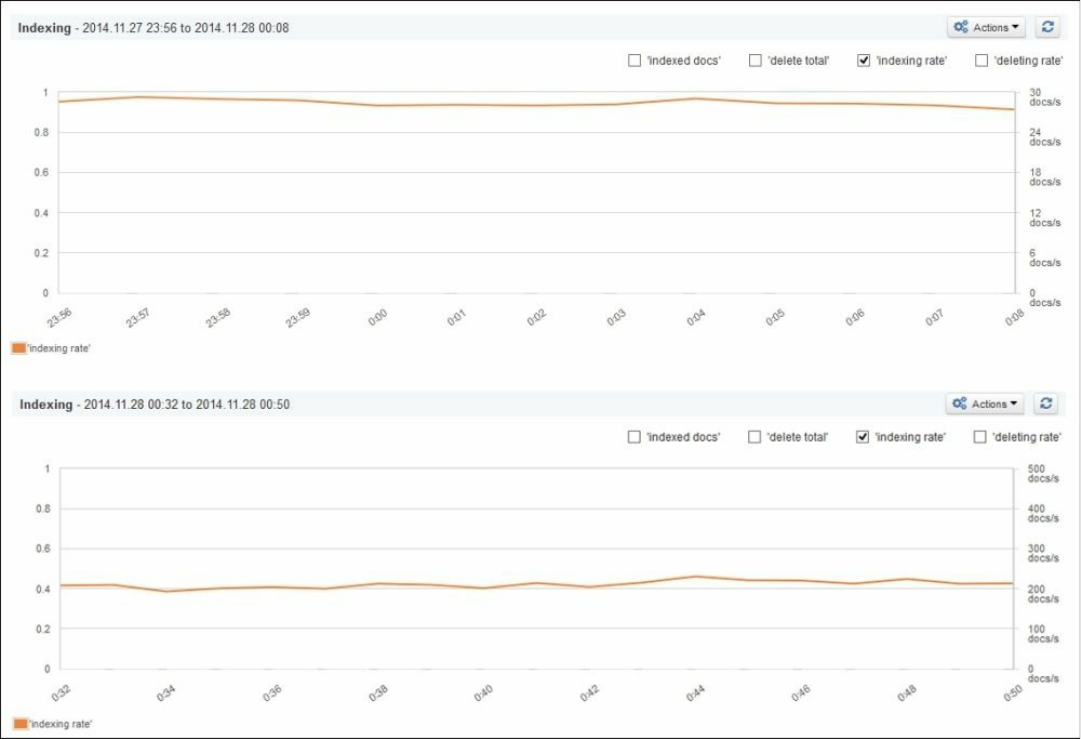1081x739 pixels.
Task: Uncheck 'indexing rate' in top chart
Action: [x=863, y=61]
